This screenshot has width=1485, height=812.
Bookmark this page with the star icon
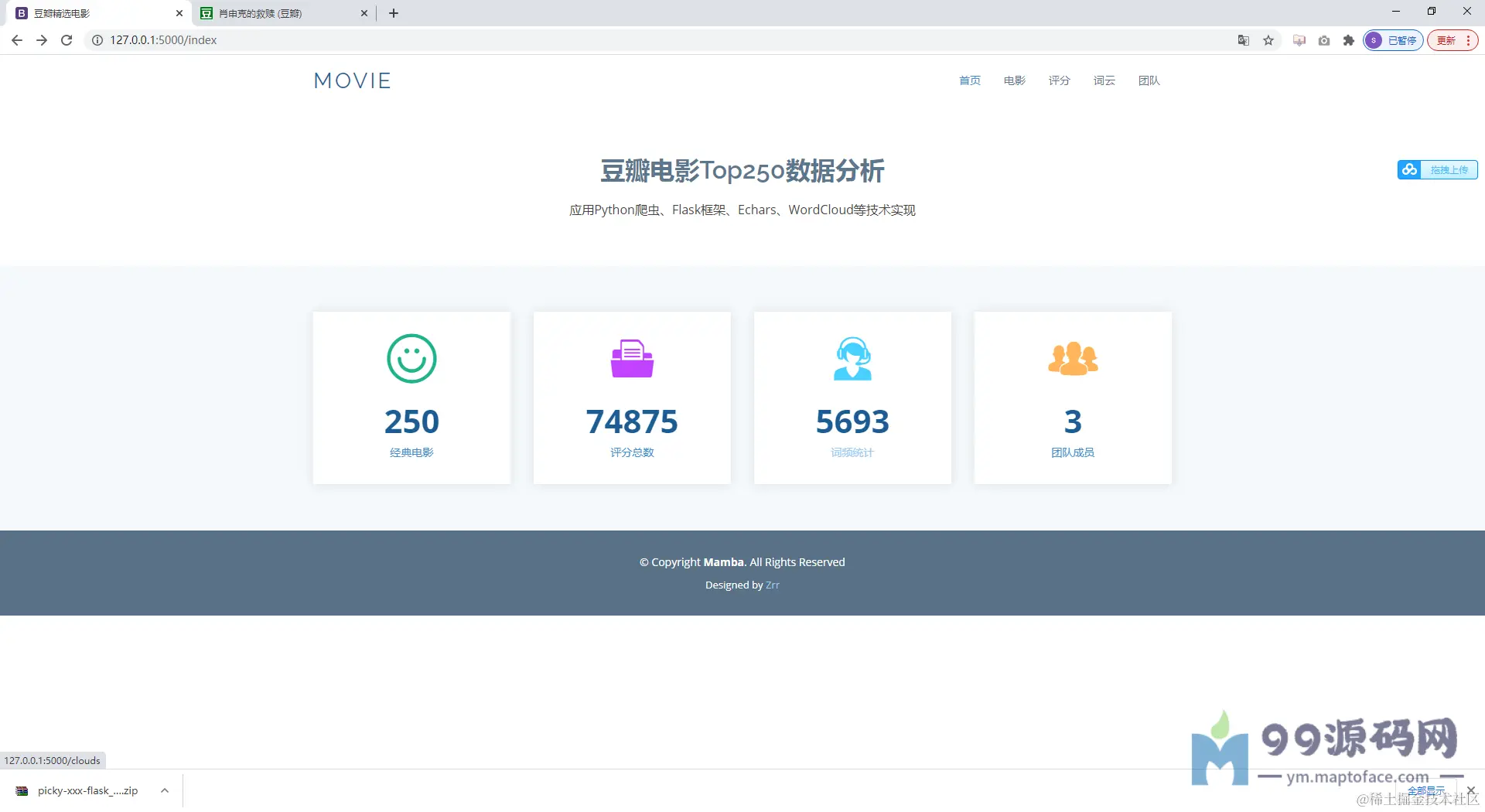point(1268,40)
